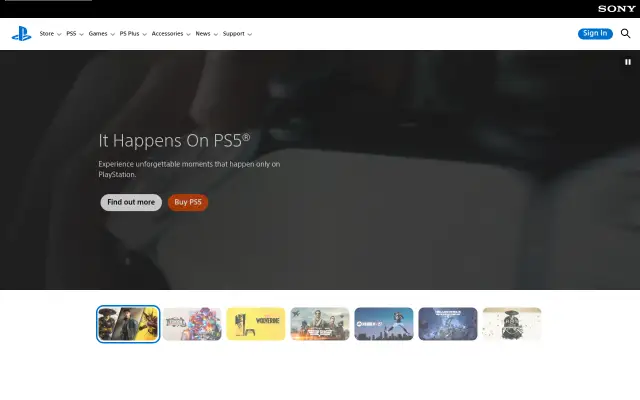Click the Find out more button

click(131, 202)
